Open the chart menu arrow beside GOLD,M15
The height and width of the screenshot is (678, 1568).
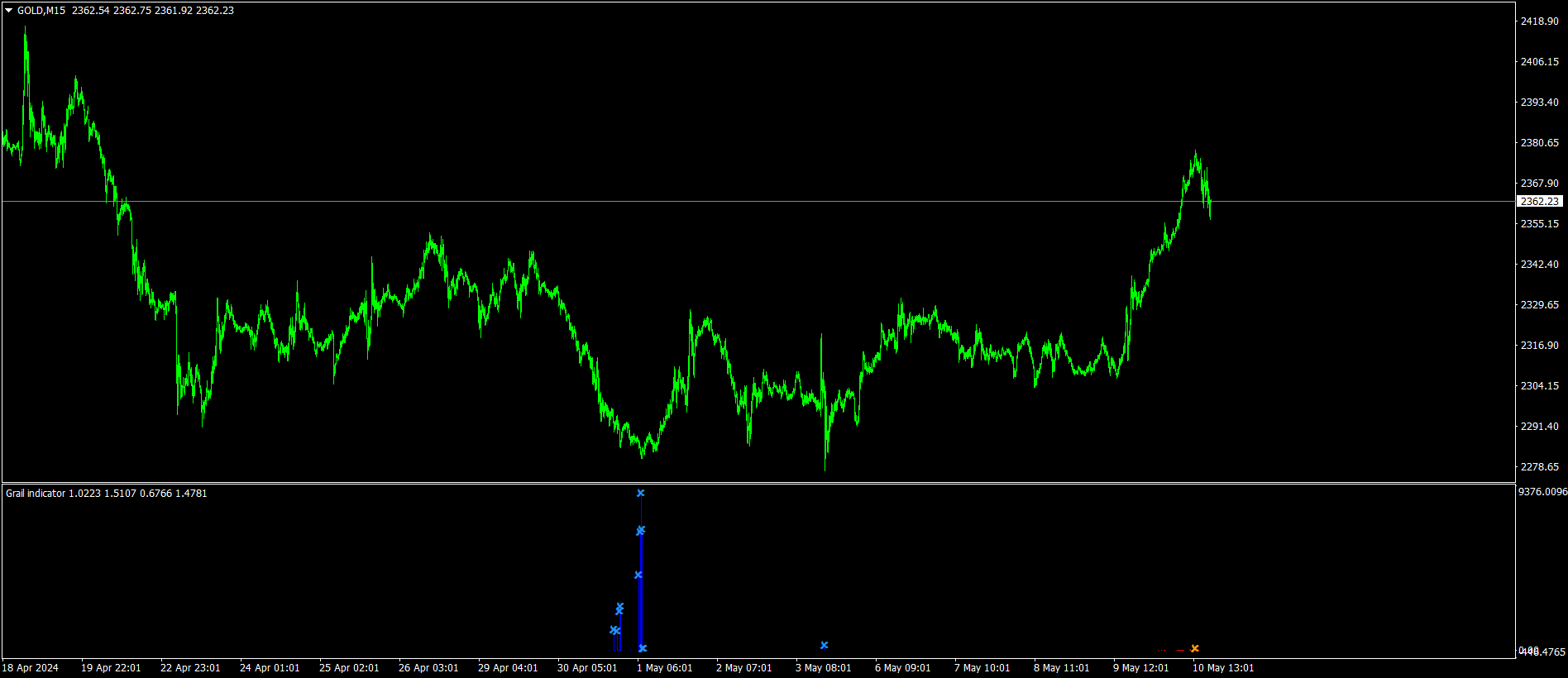[9, 11]
